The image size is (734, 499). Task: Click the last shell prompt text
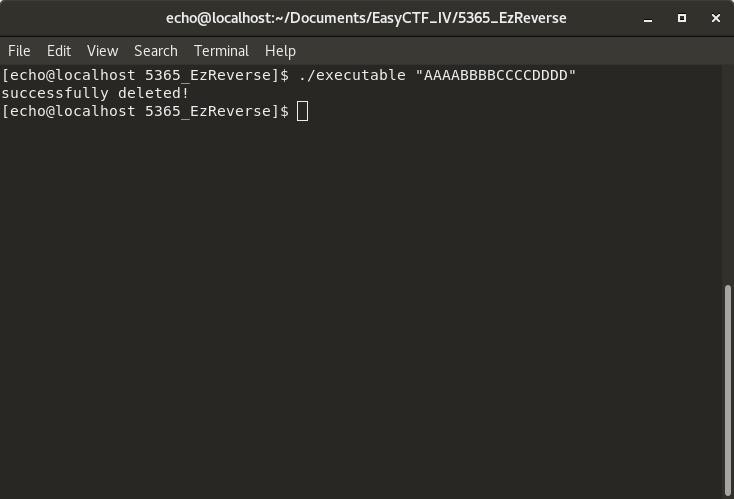click(145, 111)
